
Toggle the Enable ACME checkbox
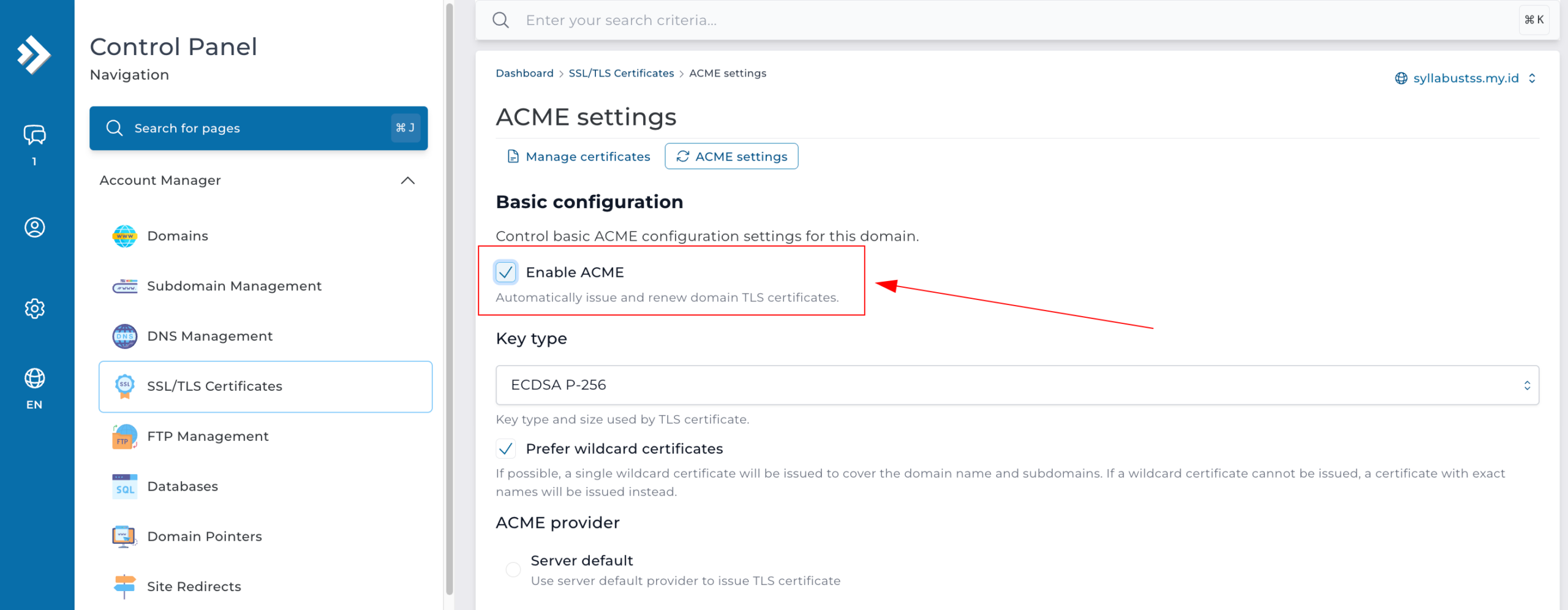point(506,272)
